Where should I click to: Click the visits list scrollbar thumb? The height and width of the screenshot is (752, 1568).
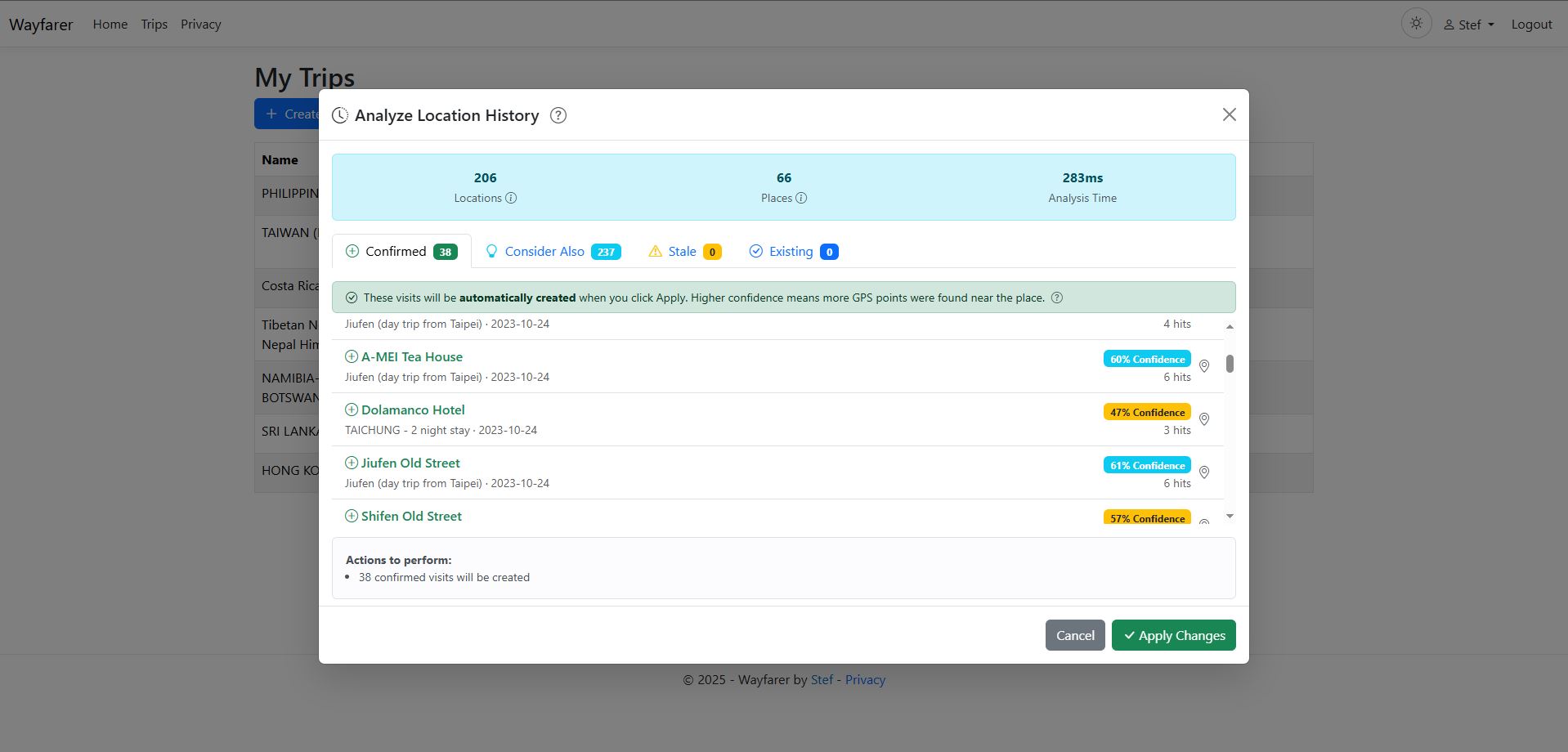1230,364
